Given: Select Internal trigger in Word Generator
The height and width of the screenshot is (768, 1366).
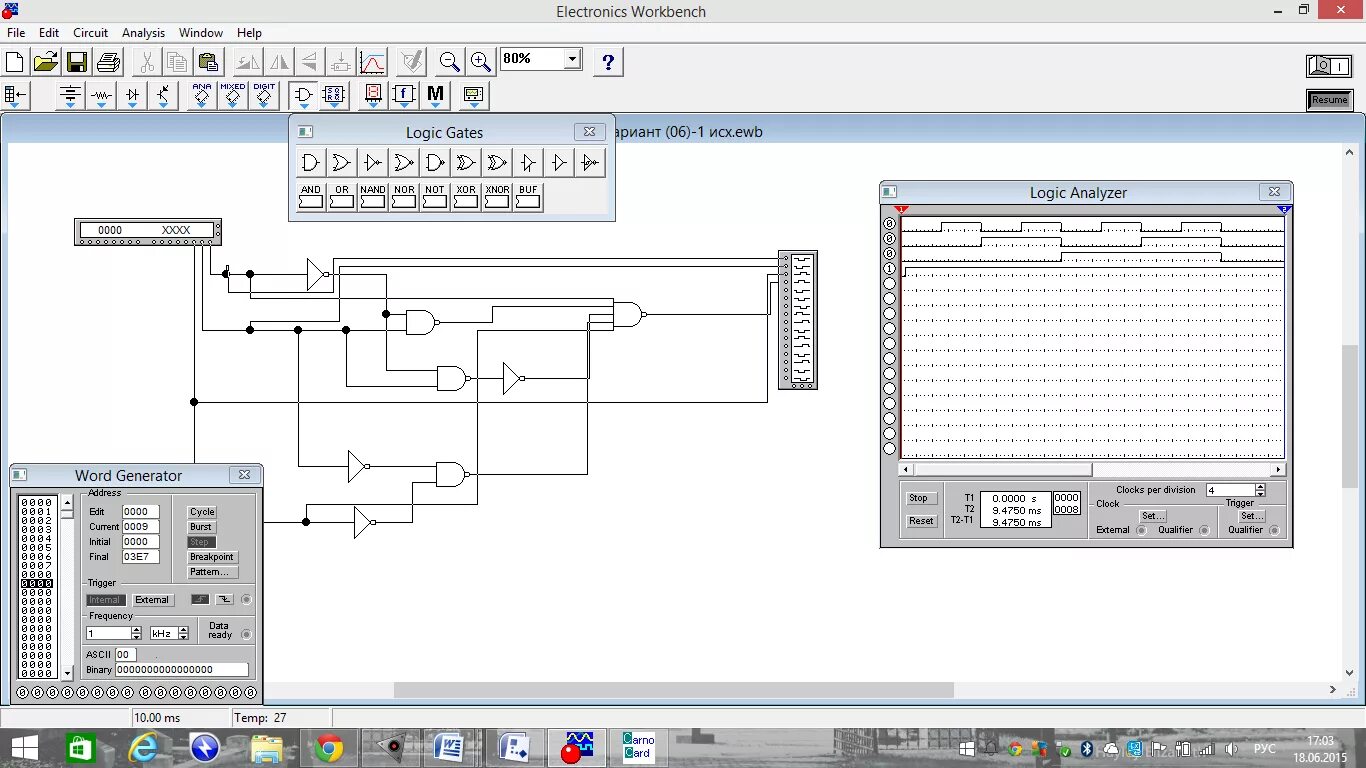Looking at the screenshot, I should (105, 600).
